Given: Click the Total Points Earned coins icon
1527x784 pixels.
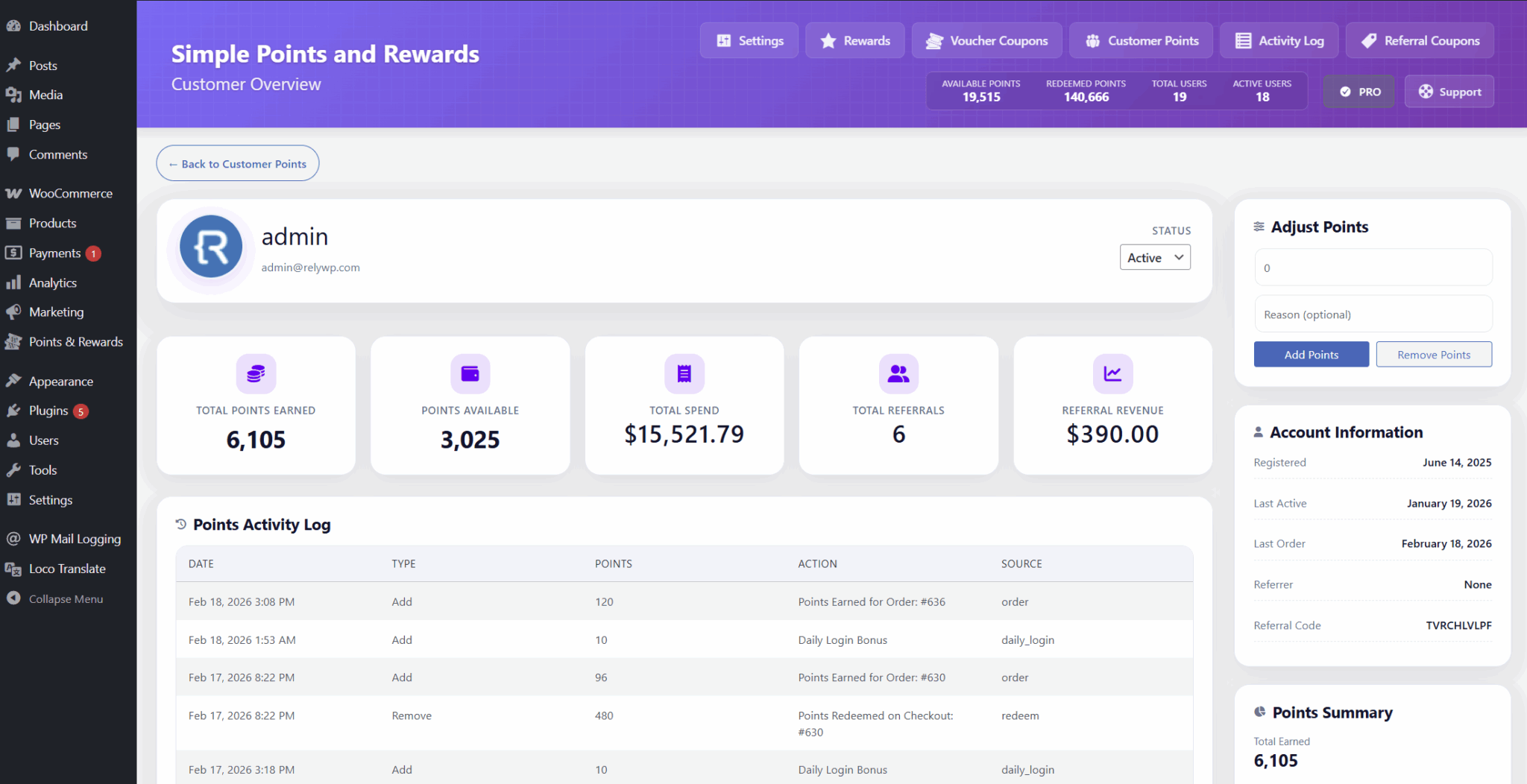Looking at the screenshot, I should [255, 373].
